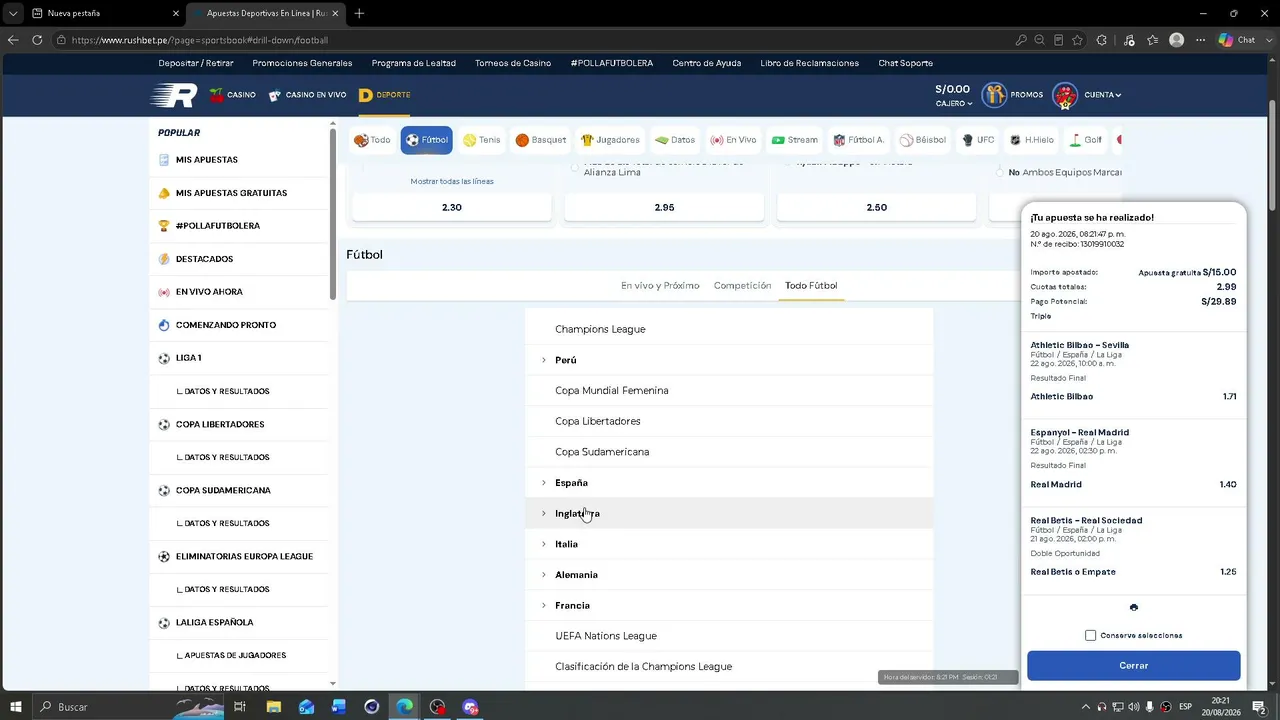Select the H.Hielo sport filter
The image size is (1280, 720).
[x=1032, y=140]
